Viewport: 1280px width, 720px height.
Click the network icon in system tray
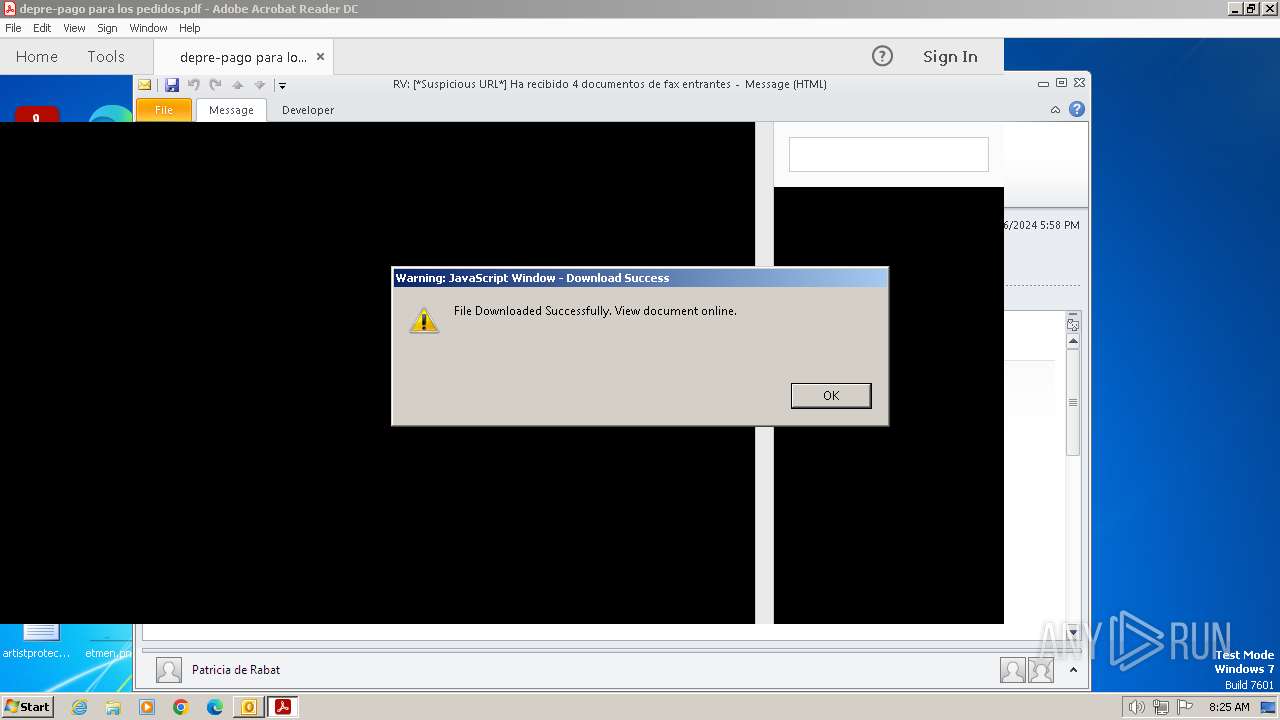[x=1161, y=707]
